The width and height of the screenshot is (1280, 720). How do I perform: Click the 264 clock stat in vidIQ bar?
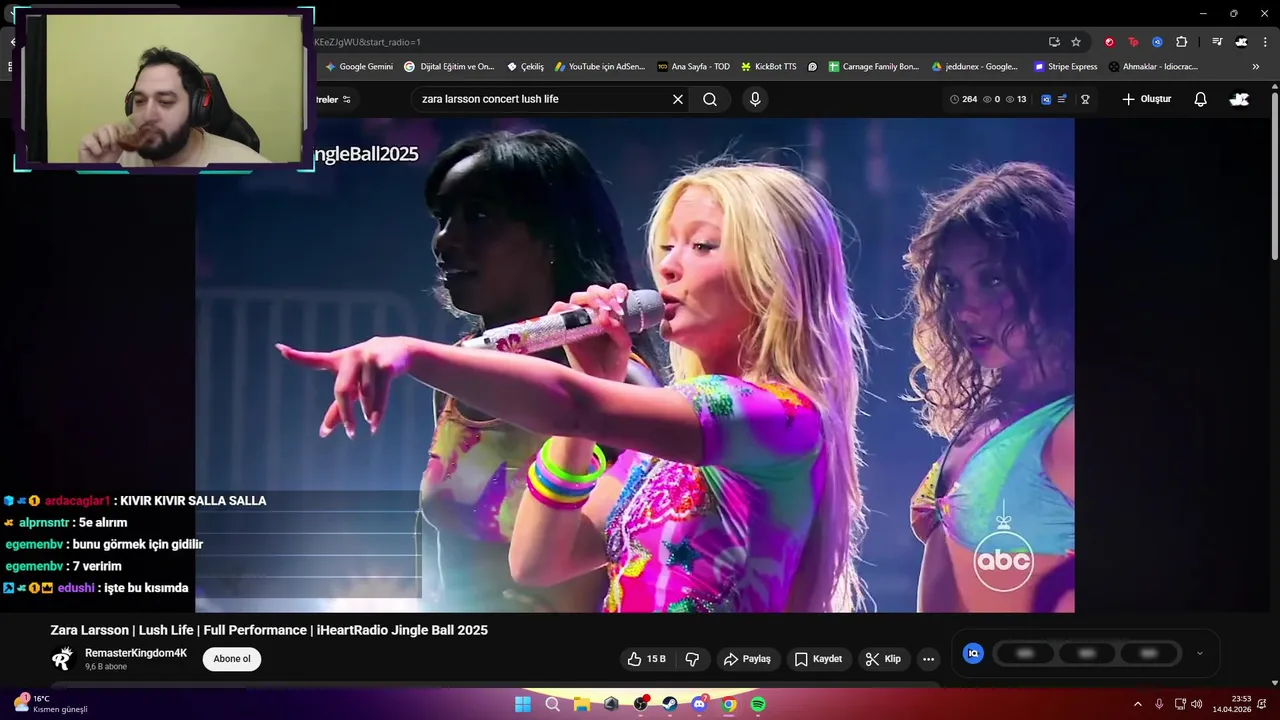click(x=964, y=99)
